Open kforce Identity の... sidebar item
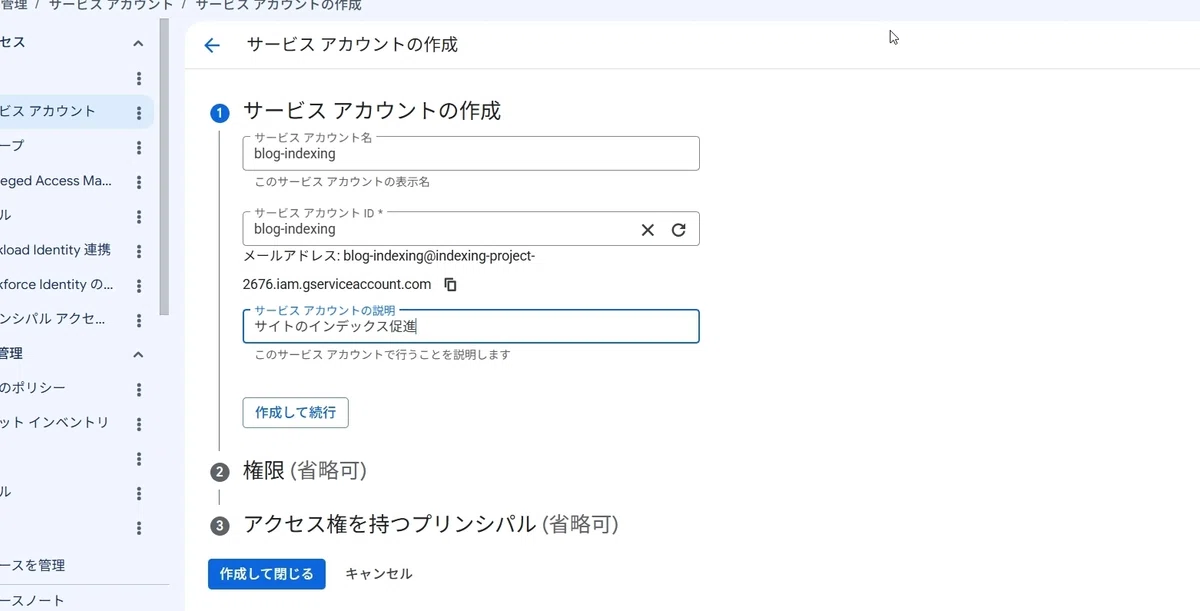The height and width of the screenshot is (611, 1200). 57,285
